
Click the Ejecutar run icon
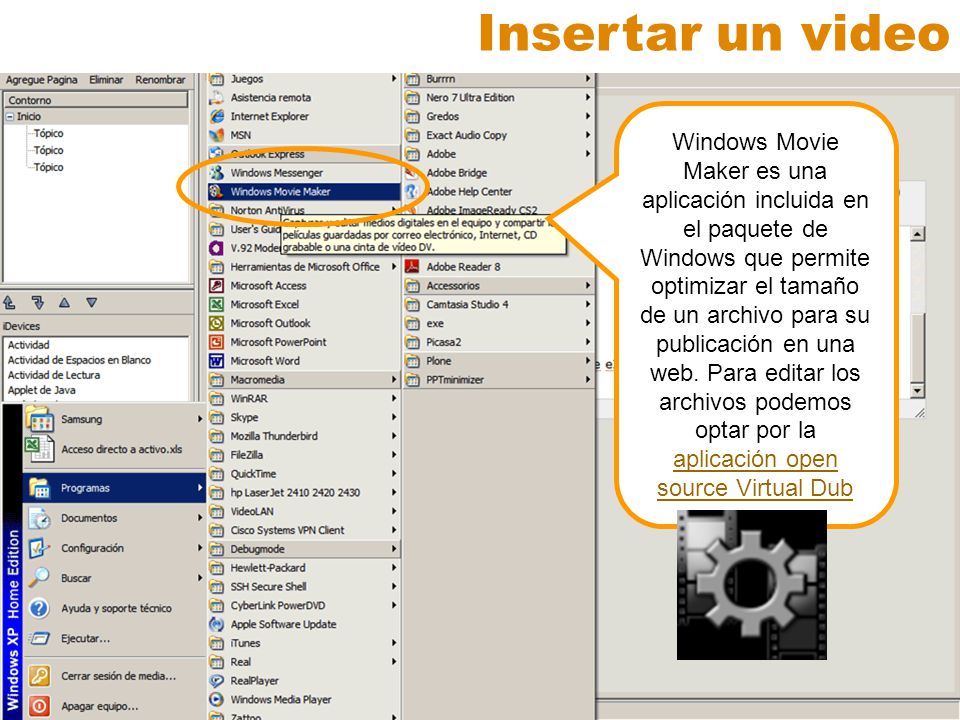tap(39, 638)
